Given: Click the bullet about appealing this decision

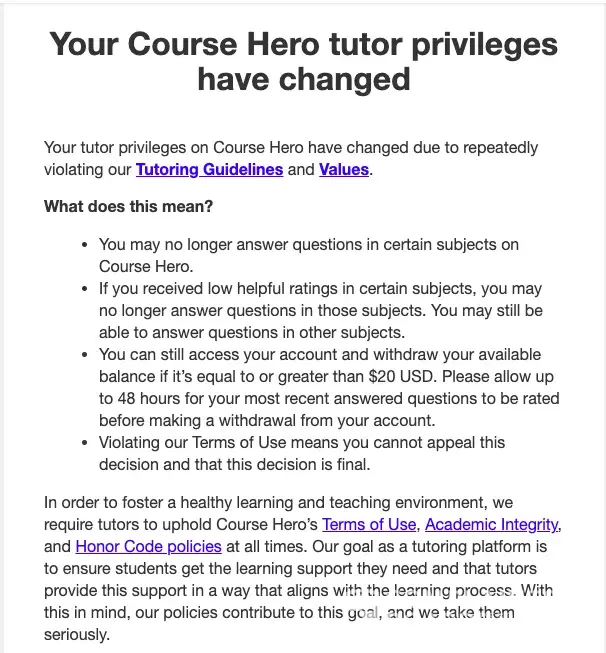Looking at the screenshot, I should tap(302, 453).
